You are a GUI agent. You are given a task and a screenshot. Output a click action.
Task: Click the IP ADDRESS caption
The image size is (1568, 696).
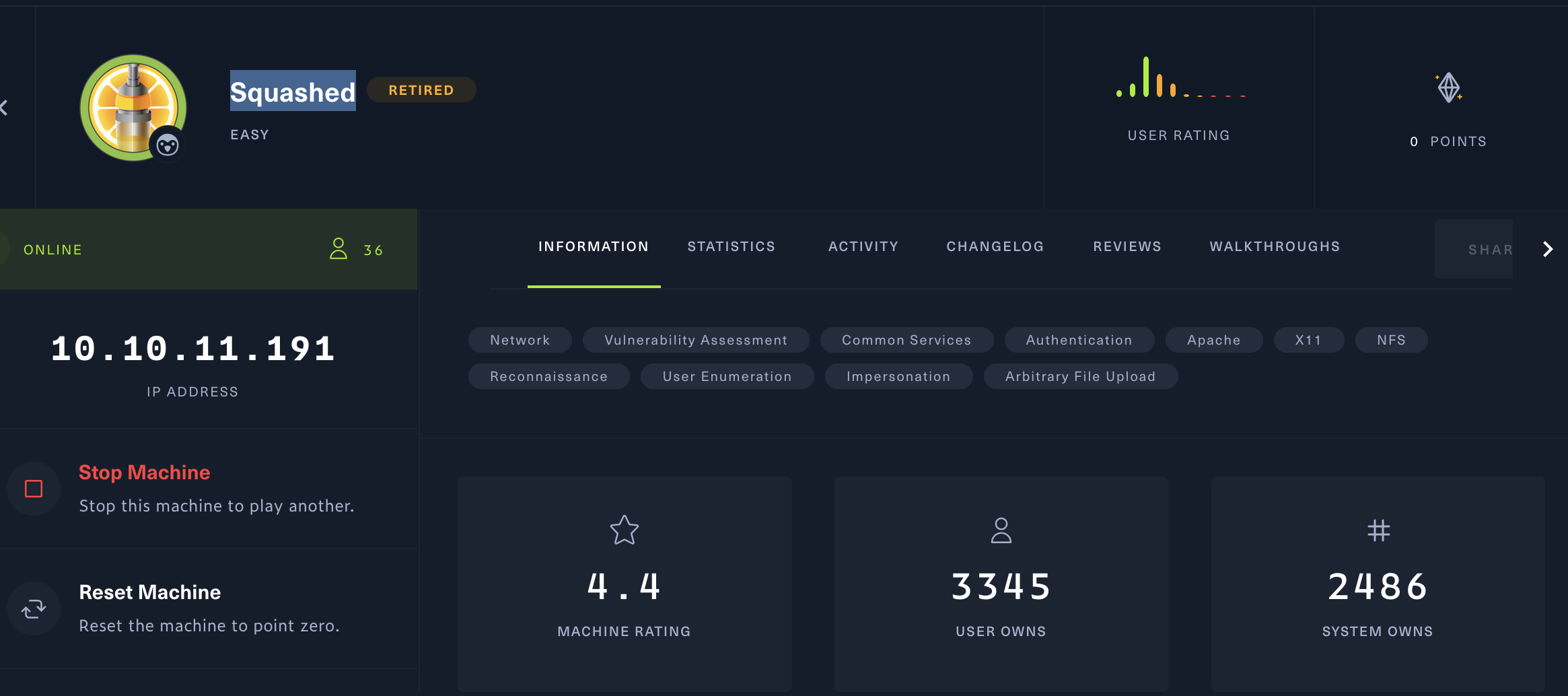(192, 392)
